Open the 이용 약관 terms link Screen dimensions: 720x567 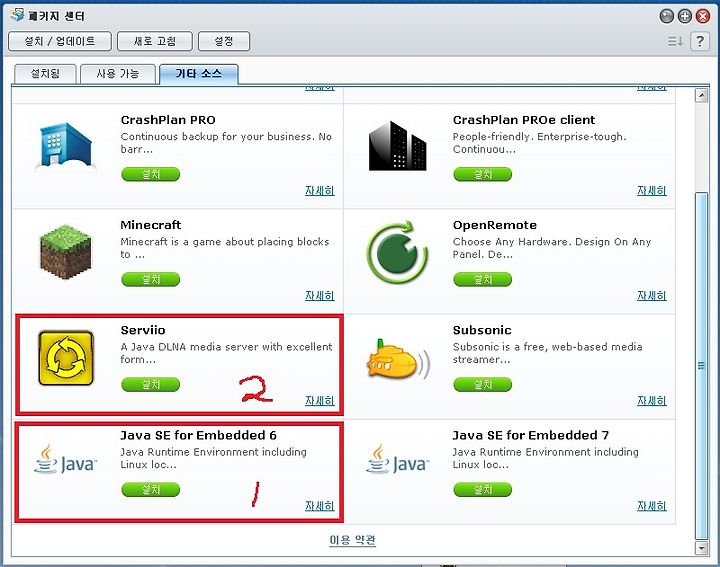353,540
